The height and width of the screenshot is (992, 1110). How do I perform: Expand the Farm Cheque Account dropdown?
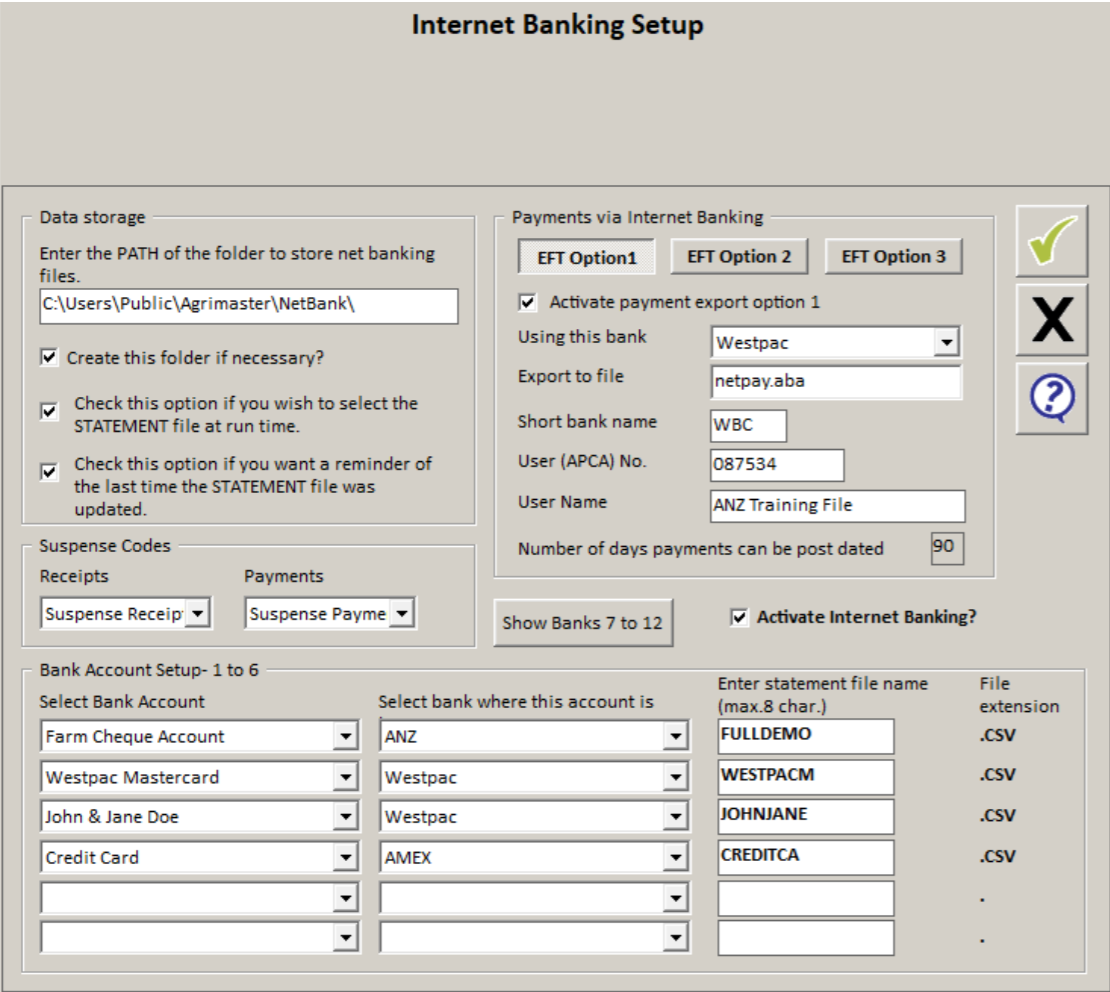tap(345, 736)
